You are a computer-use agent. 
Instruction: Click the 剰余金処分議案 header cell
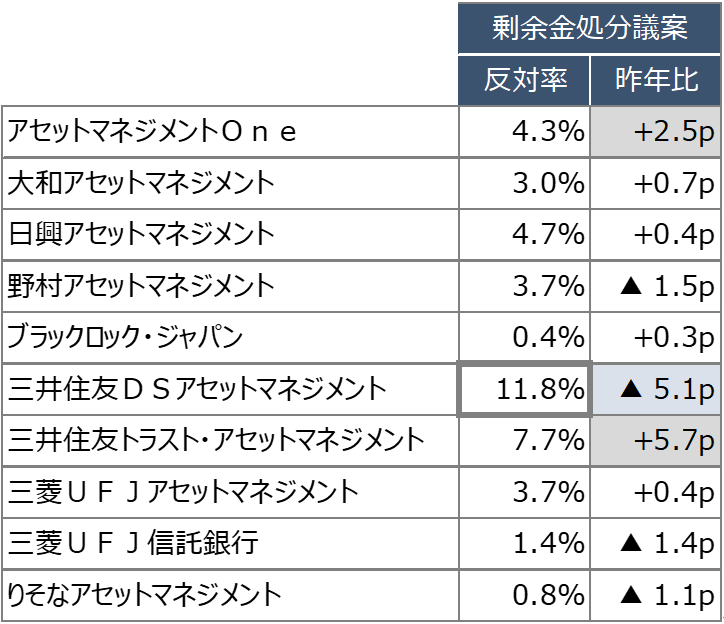pyautogui.click(x=590, y=28)
